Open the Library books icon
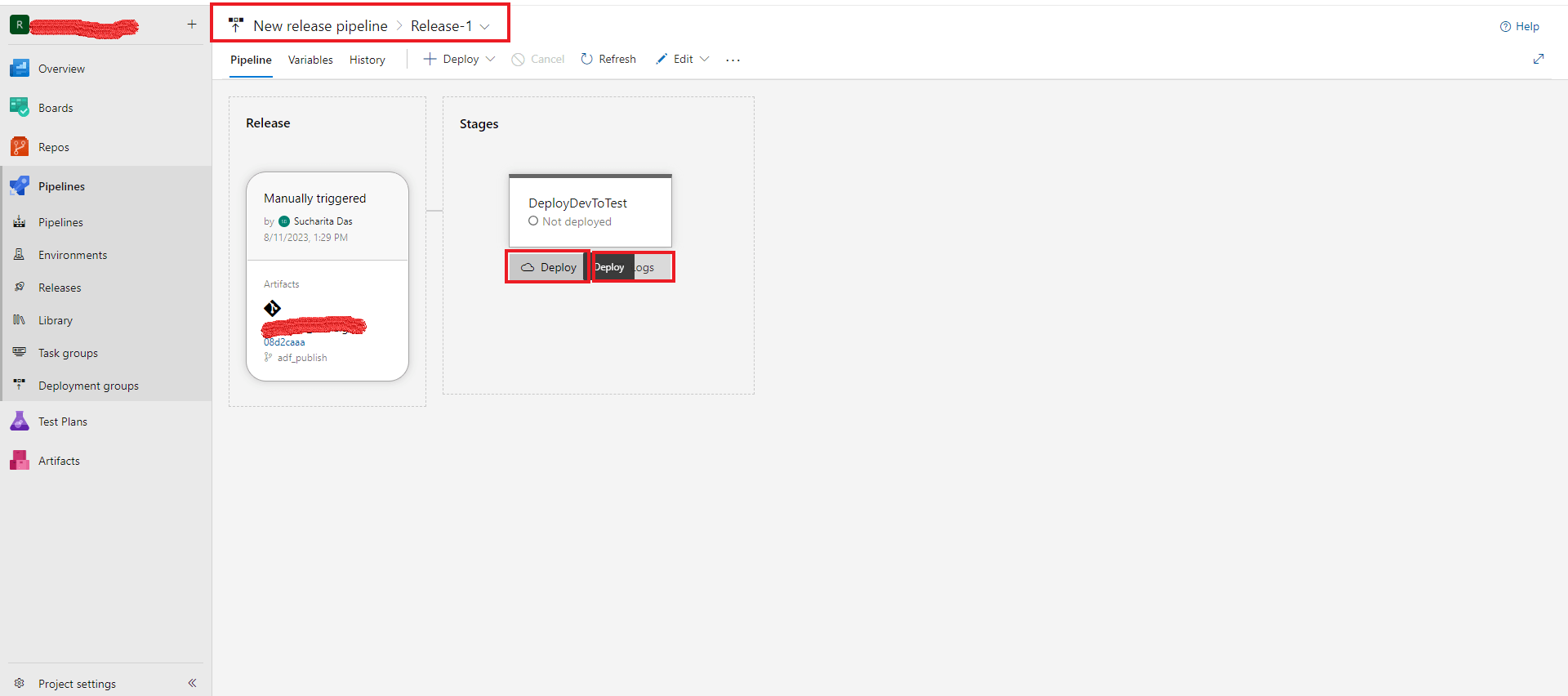Screen dimensions: 1568x696 pos(20,320)
